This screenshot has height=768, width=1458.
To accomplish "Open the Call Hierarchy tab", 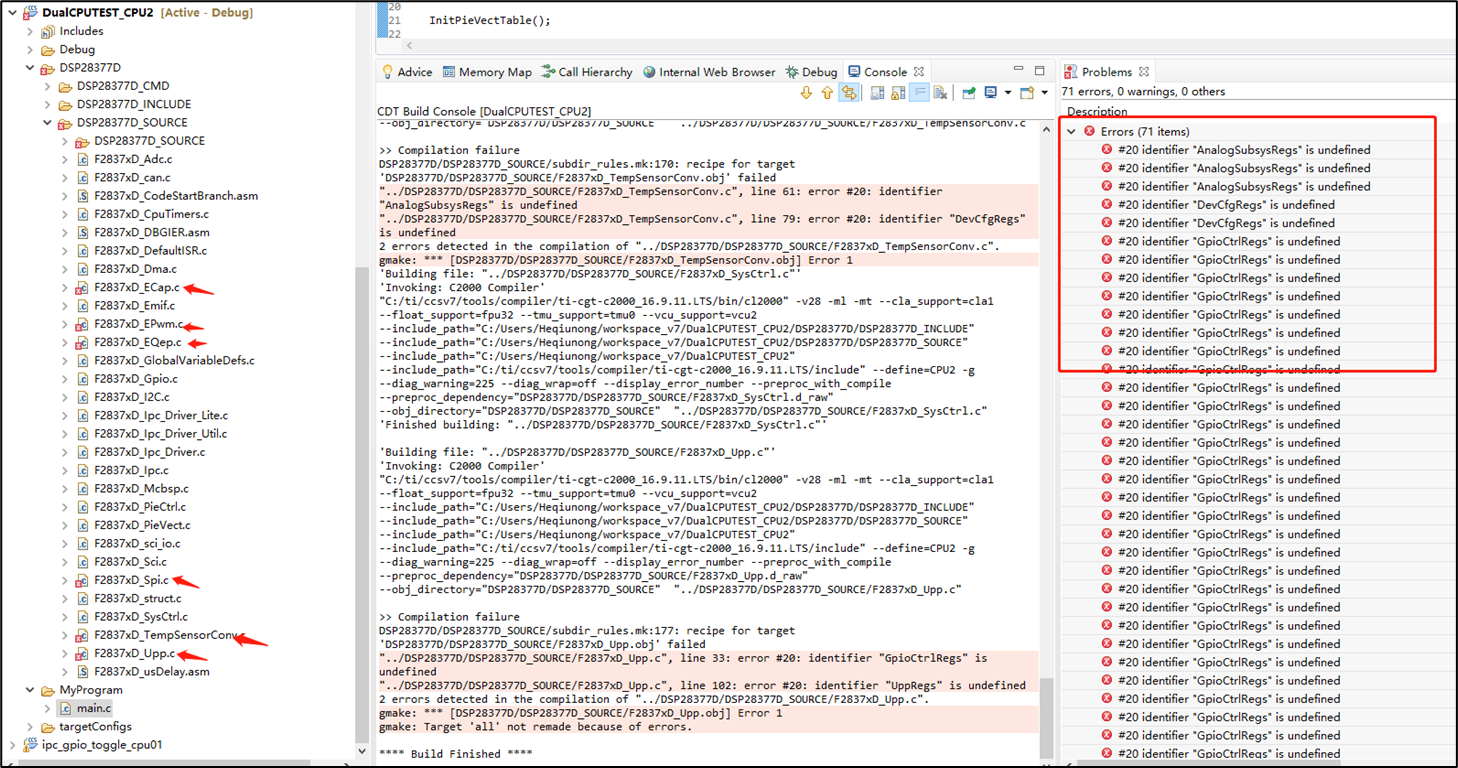I will (x=587, y=72).
